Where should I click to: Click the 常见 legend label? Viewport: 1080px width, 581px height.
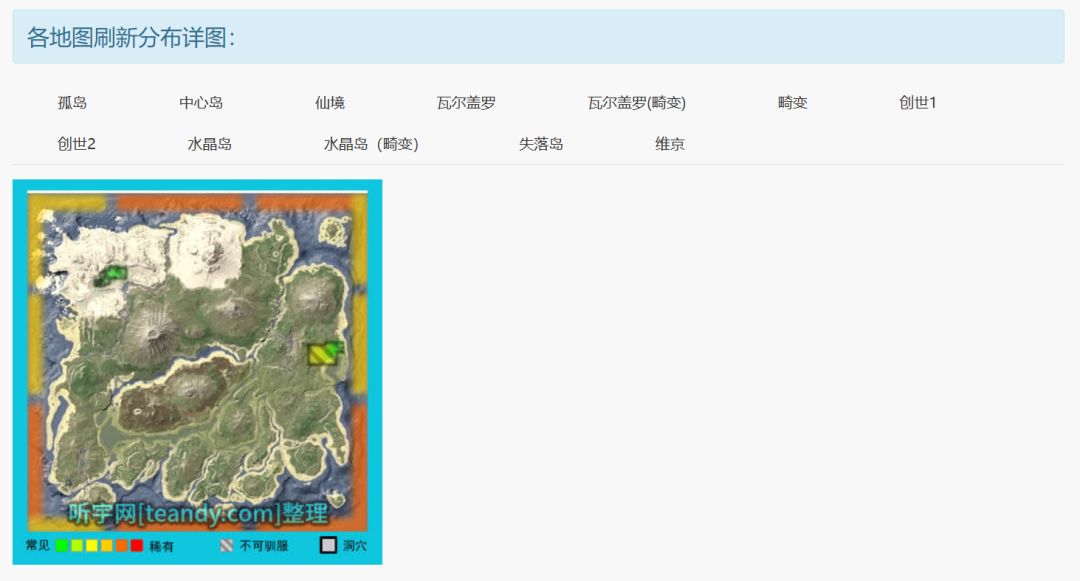(37, 545)
